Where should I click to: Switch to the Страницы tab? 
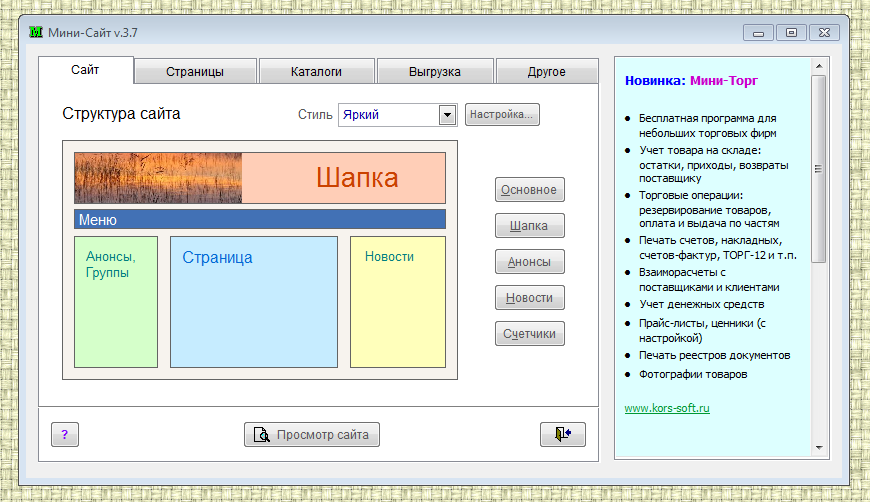[195, 72]
